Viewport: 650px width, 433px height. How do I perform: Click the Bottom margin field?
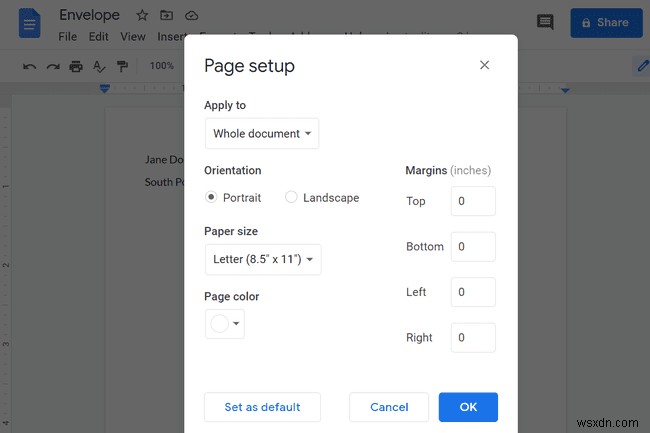473,247
